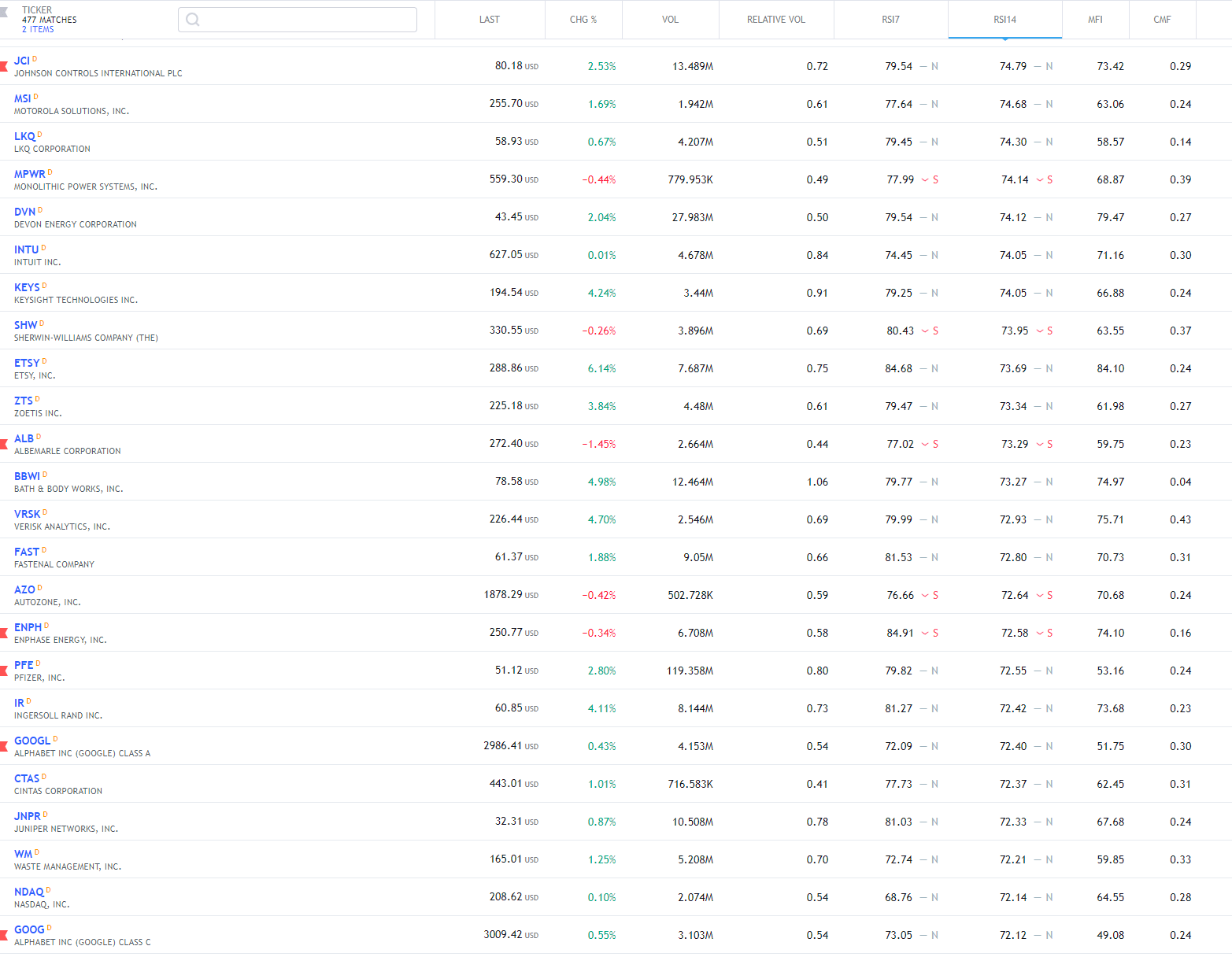Sort by the CMF column header
The width and height of the screenshot is (1232, 957).
[1162, 20]
